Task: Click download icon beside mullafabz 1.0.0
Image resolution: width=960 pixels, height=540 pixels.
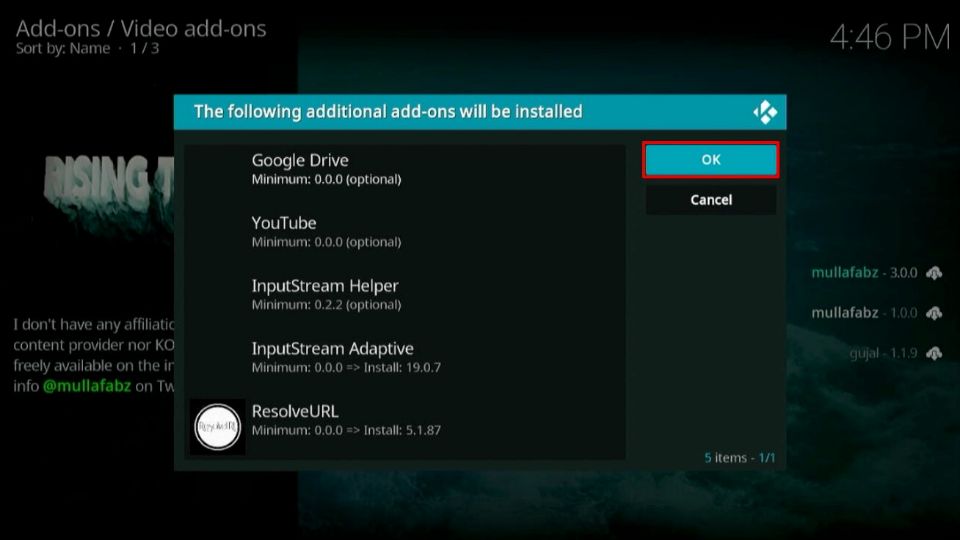Action: click(x=934, y=313)
